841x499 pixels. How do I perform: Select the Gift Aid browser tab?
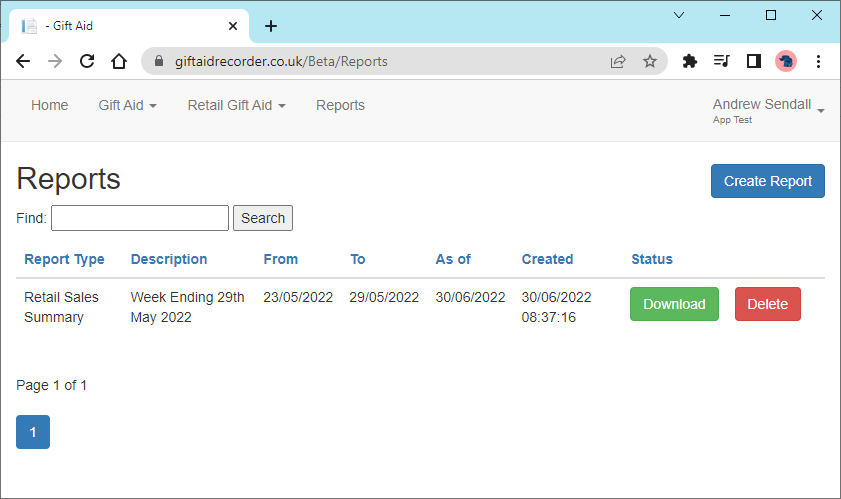[x=129, y=26]
